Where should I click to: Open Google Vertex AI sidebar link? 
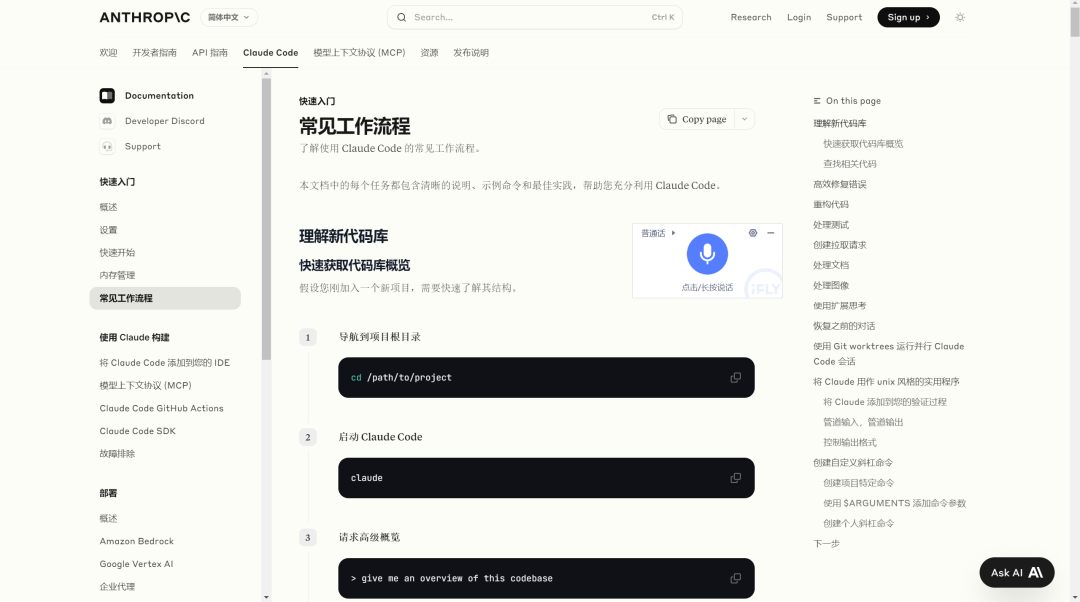(x=136, y=564)
